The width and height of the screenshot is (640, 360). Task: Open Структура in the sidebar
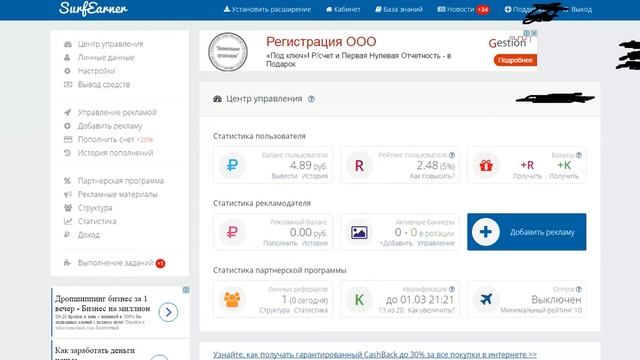[x=95, y=208]
